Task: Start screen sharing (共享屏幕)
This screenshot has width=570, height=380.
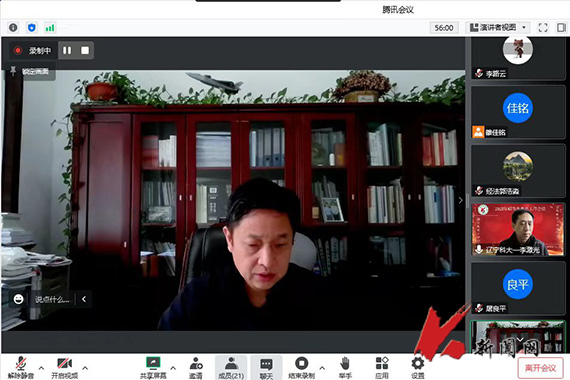Action: [x=153, y=368]
